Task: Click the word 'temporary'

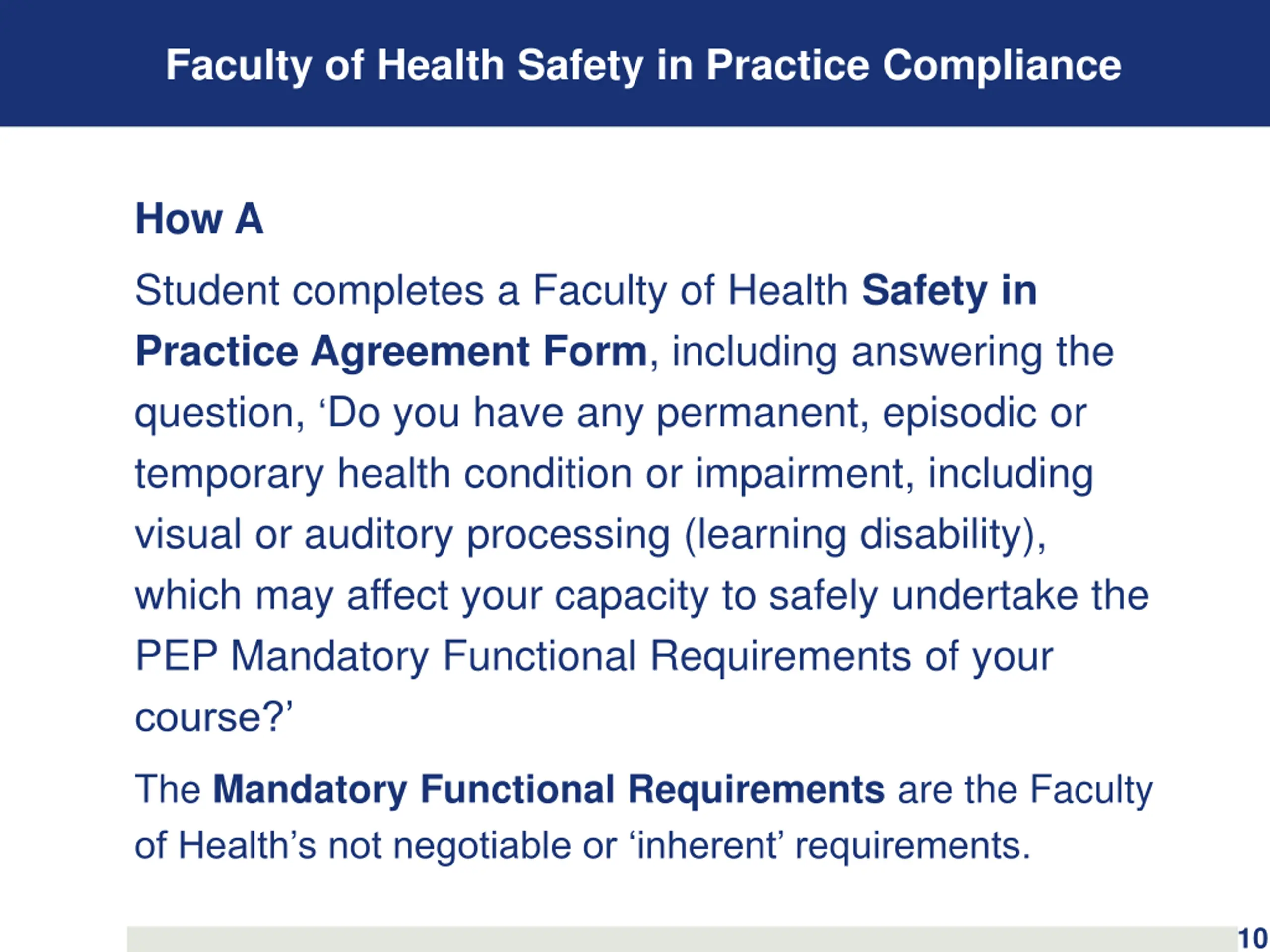Action: coord(229,474)
